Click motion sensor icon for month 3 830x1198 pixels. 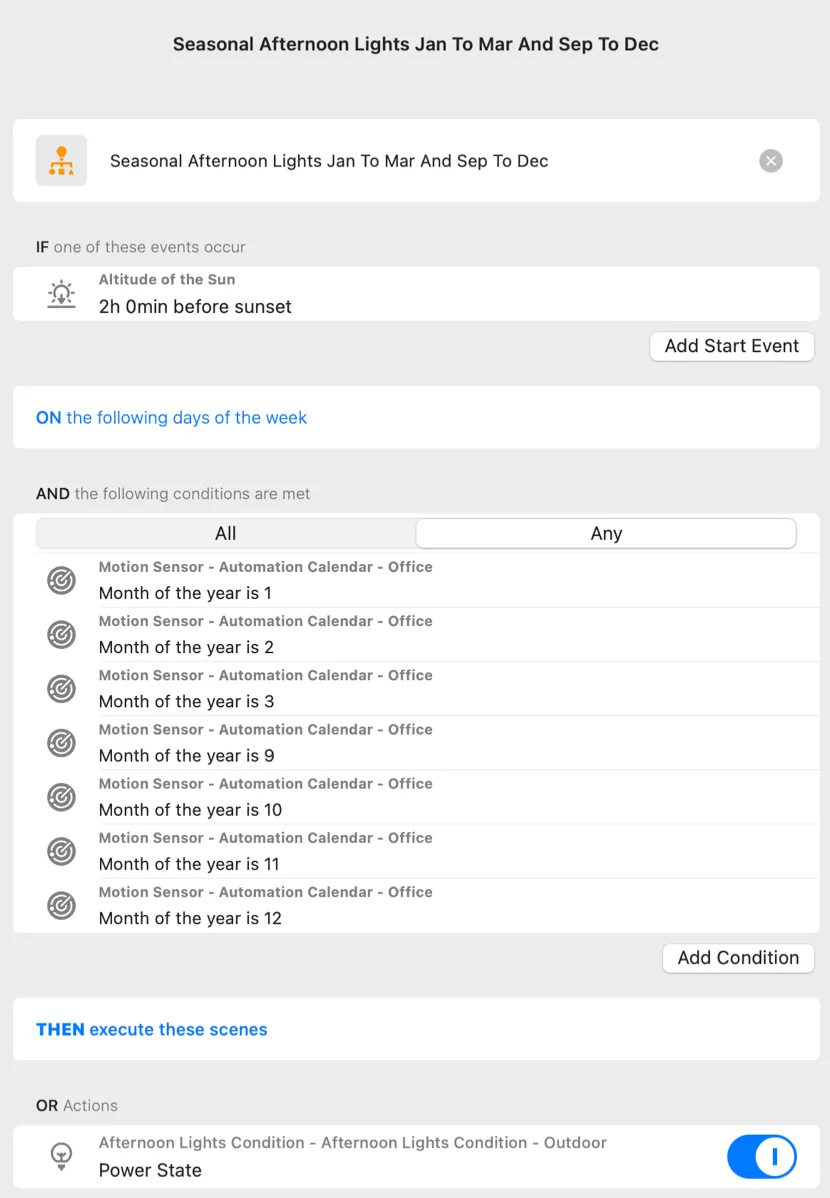pyautogui.click(x=61, y=689)
